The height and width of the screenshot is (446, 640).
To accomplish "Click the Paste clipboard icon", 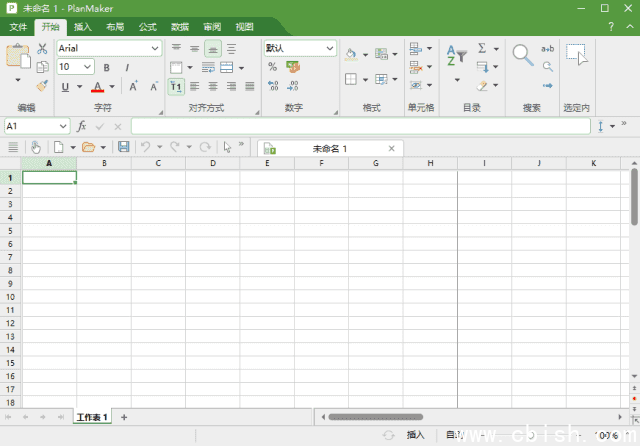I will pos(18,55).
